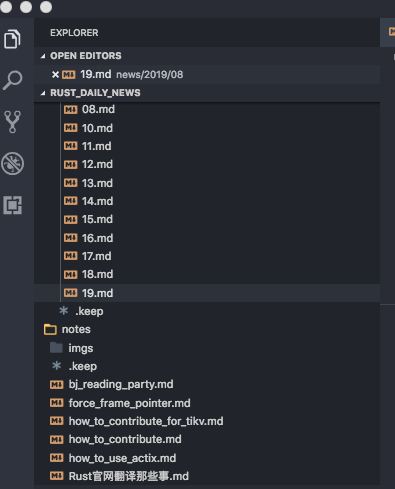Click the EXPLORER panel title
Screen dimensions: 395x489
(x=74, y=33)
